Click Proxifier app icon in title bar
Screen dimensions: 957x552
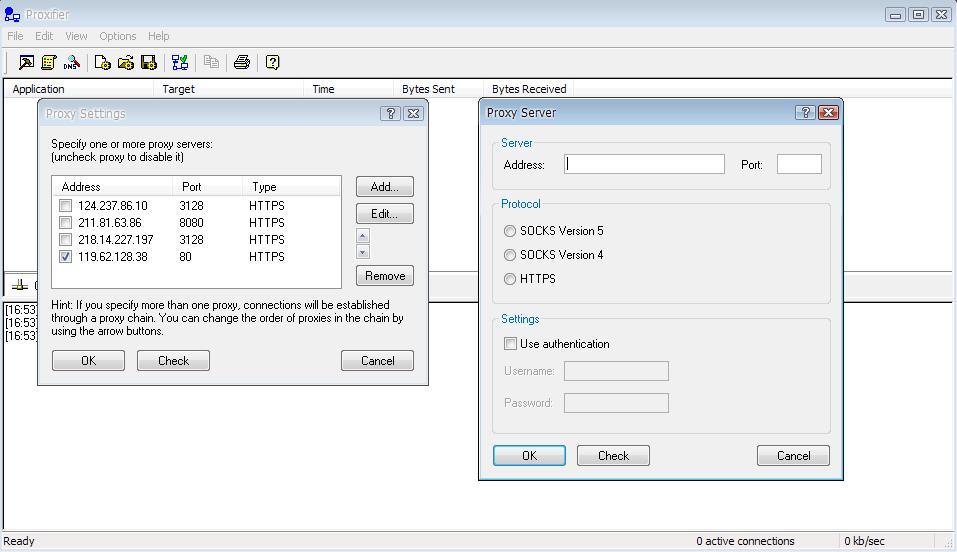[x=12, y=14]
